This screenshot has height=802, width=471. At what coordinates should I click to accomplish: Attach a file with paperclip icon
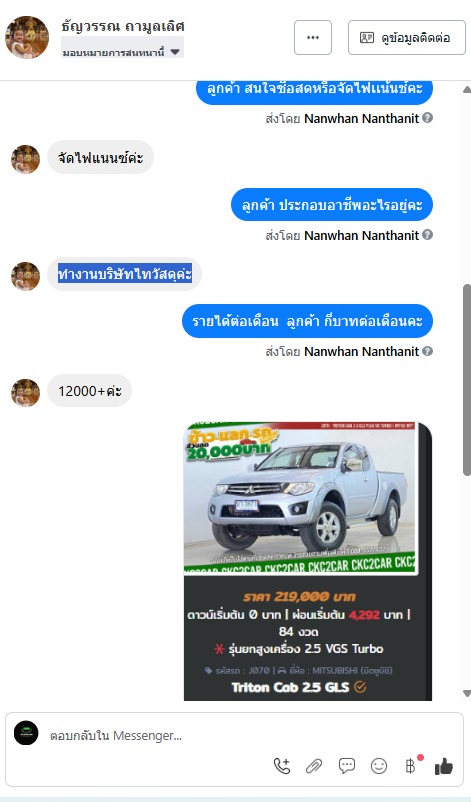(313, 766)
